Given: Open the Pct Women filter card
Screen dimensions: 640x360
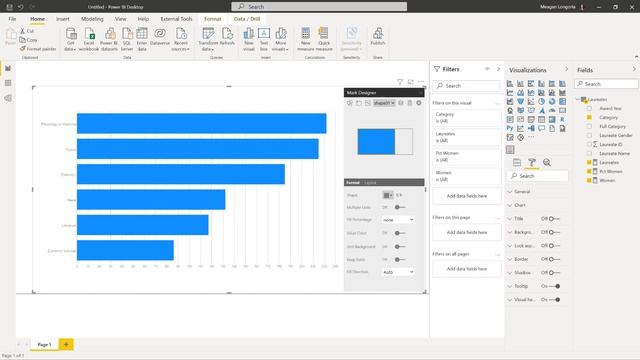Looking at the screenshot, I should tap(467, 157).
